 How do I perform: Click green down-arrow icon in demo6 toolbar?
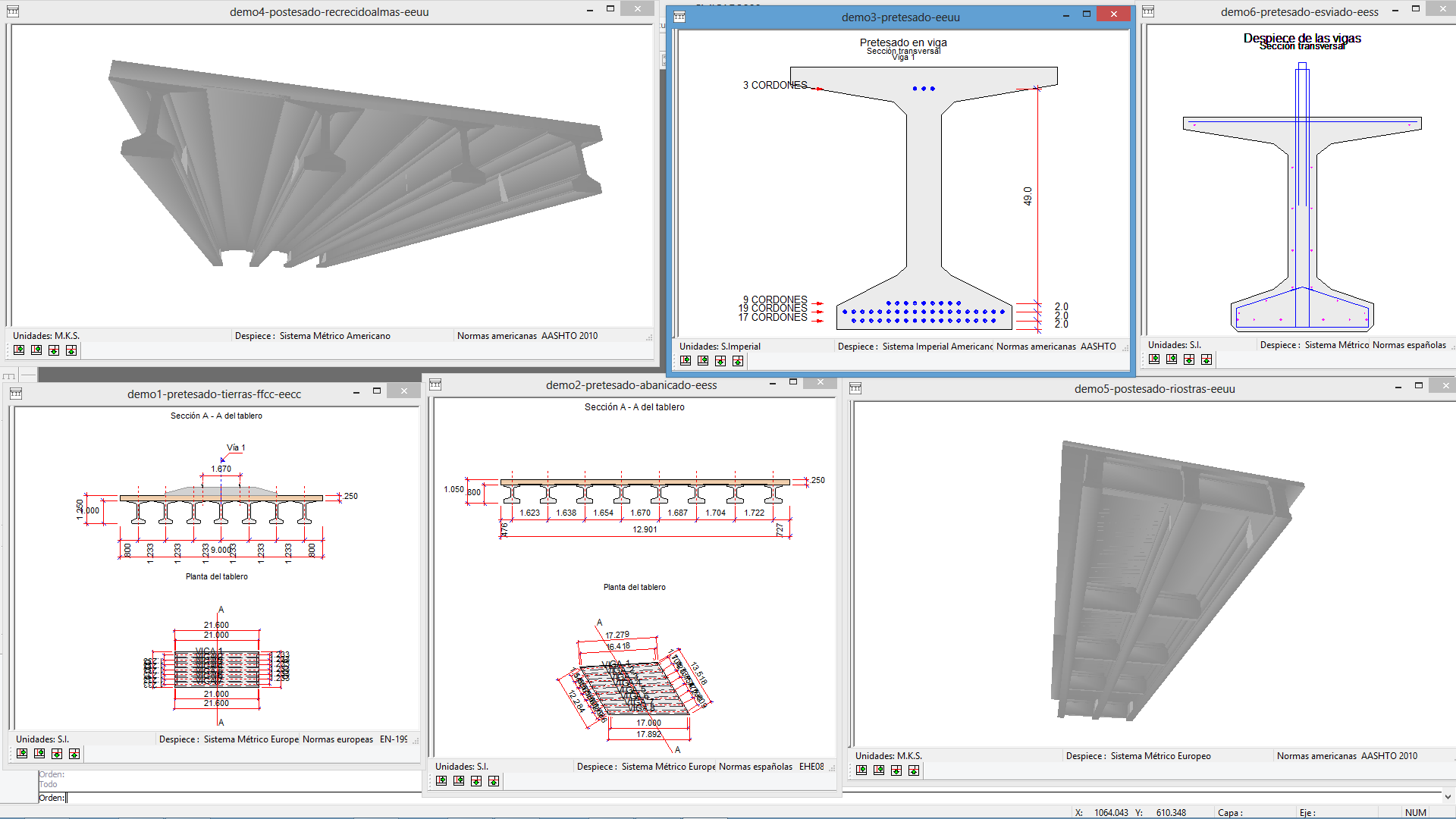pyautogui.click(x=1189, y=359)
